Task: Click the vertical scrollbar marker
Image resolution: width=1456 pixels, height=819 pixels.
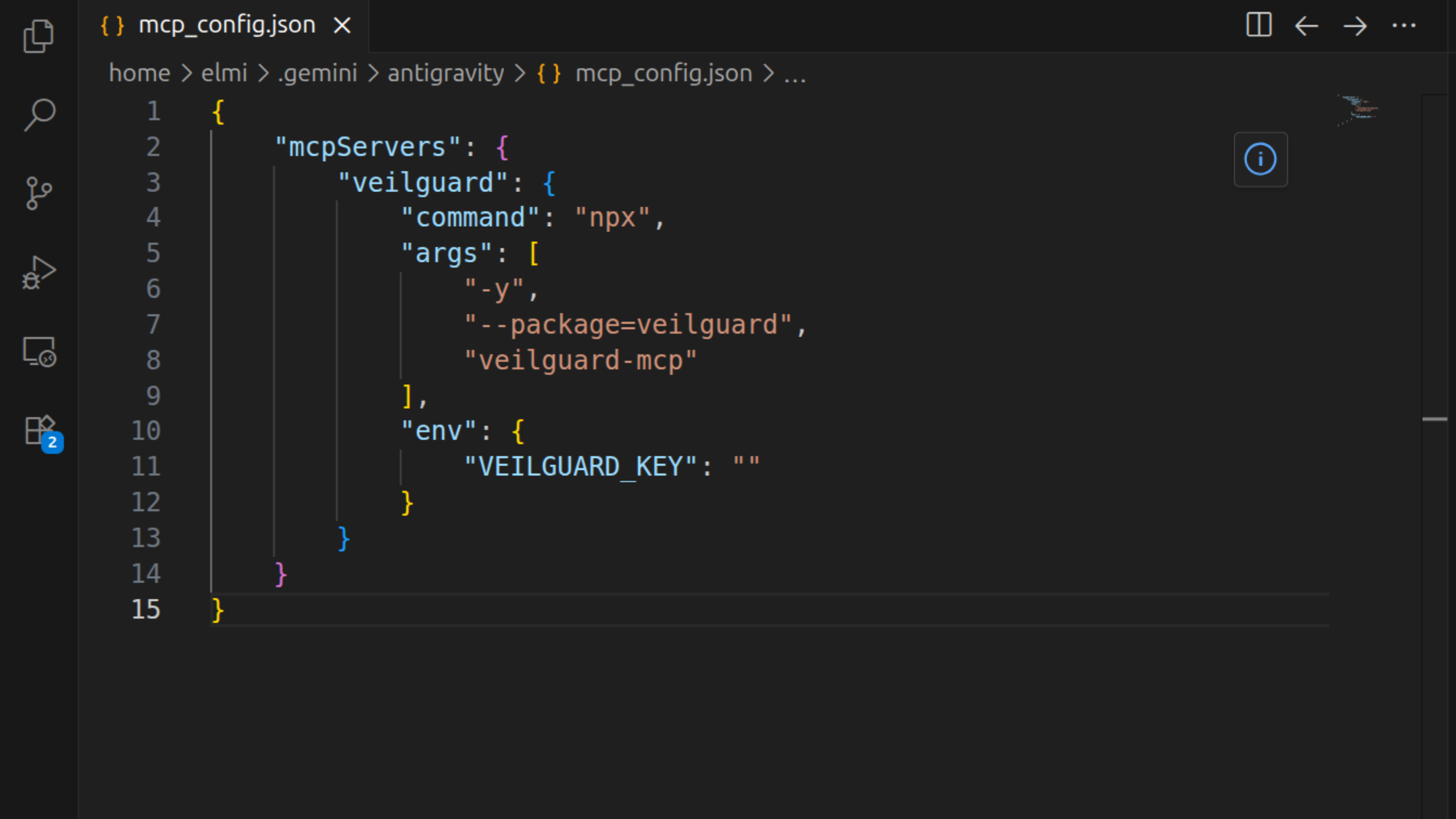Action: point(1434,419)
